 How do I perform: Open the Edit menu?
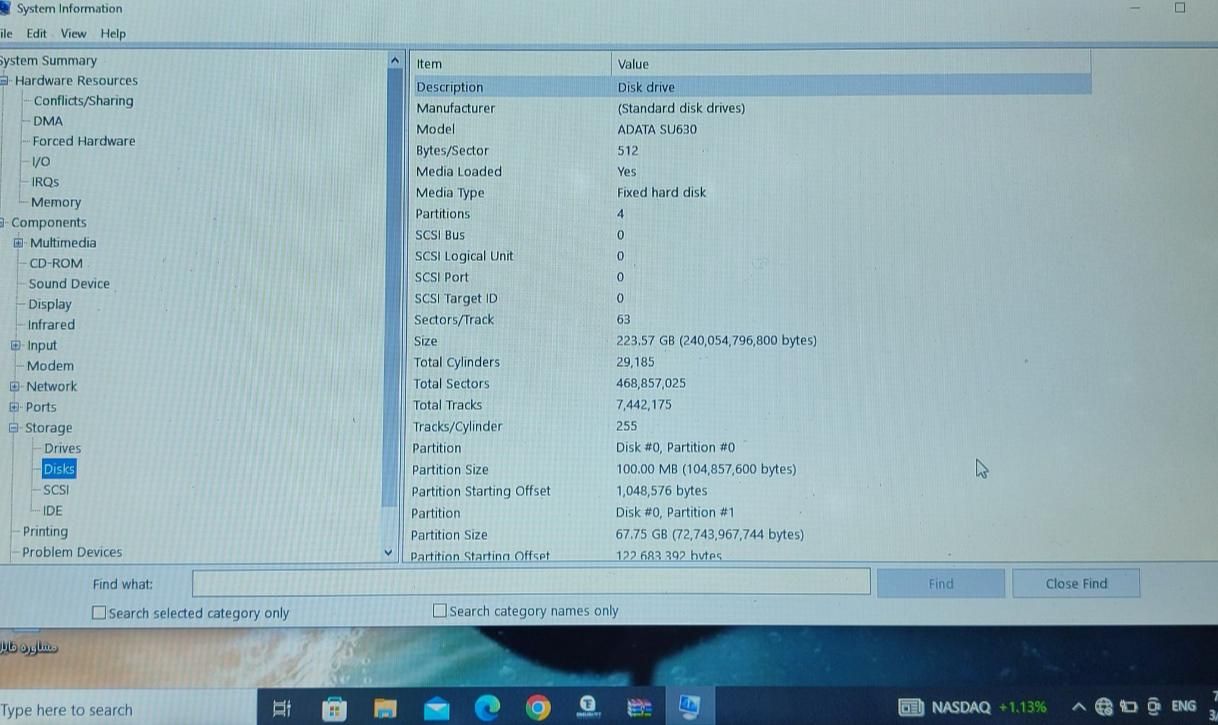tap(36, 33)
